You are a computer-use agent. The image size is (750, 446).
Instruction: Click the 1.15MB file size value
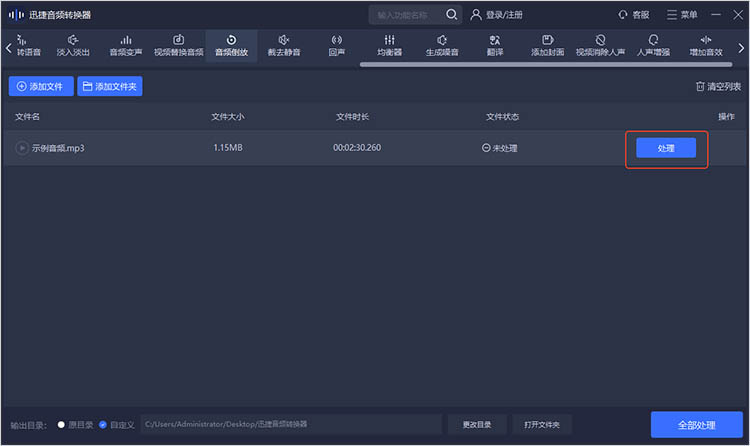click(x=228, y=148)
